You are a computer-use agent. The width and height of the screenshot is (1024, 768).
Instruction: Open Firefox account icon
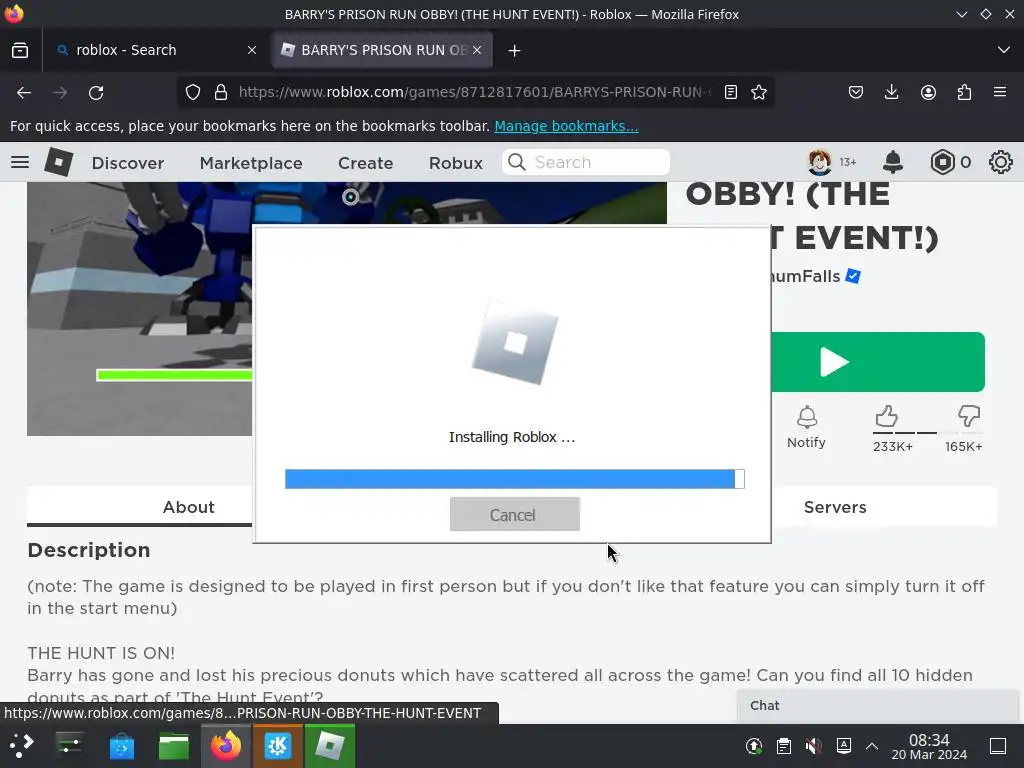pos(928,92)
